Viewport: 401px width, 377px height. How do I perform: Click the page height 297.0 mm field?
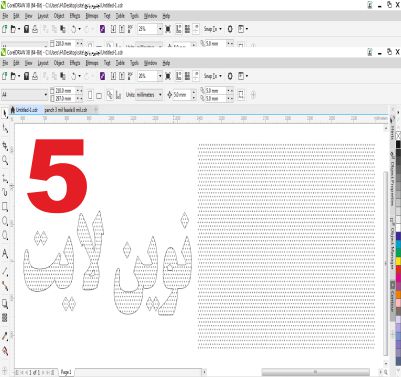pyautogui.click(x=65, y=99)
